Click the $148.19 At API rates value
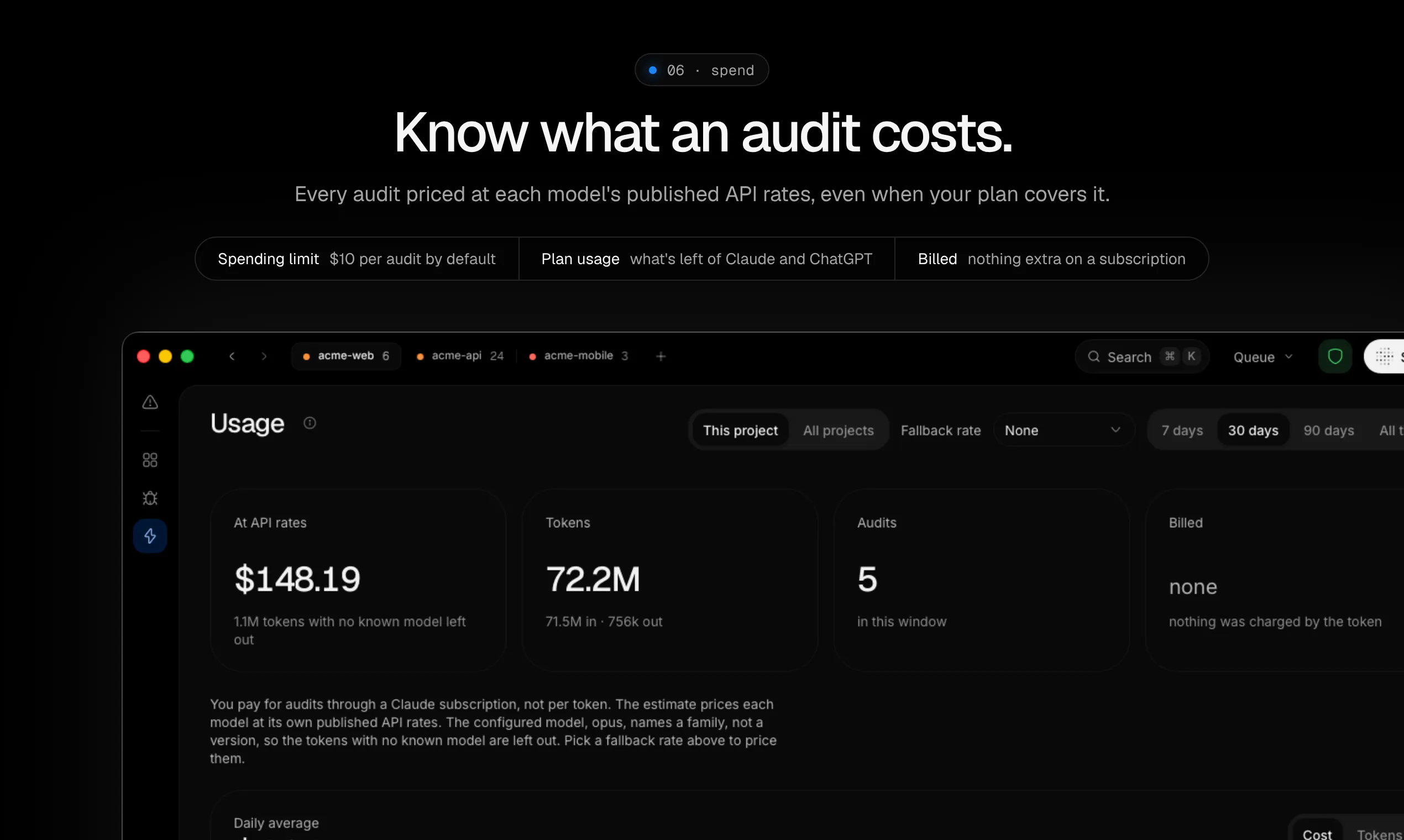Screen dimensions: 1404x840 [x=297, y=579]
